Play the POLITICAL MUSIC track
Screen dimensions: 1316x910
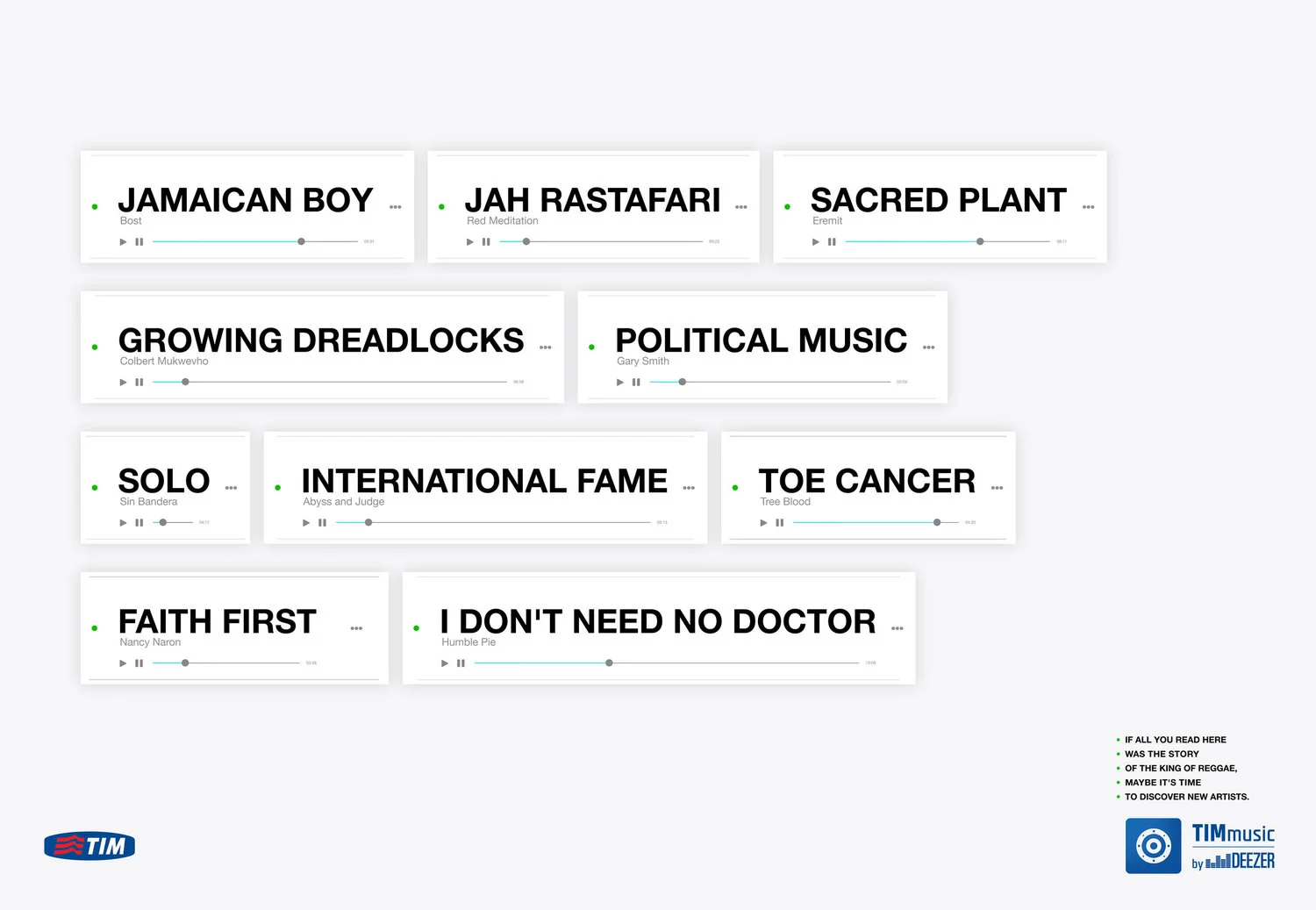[620, 382]
